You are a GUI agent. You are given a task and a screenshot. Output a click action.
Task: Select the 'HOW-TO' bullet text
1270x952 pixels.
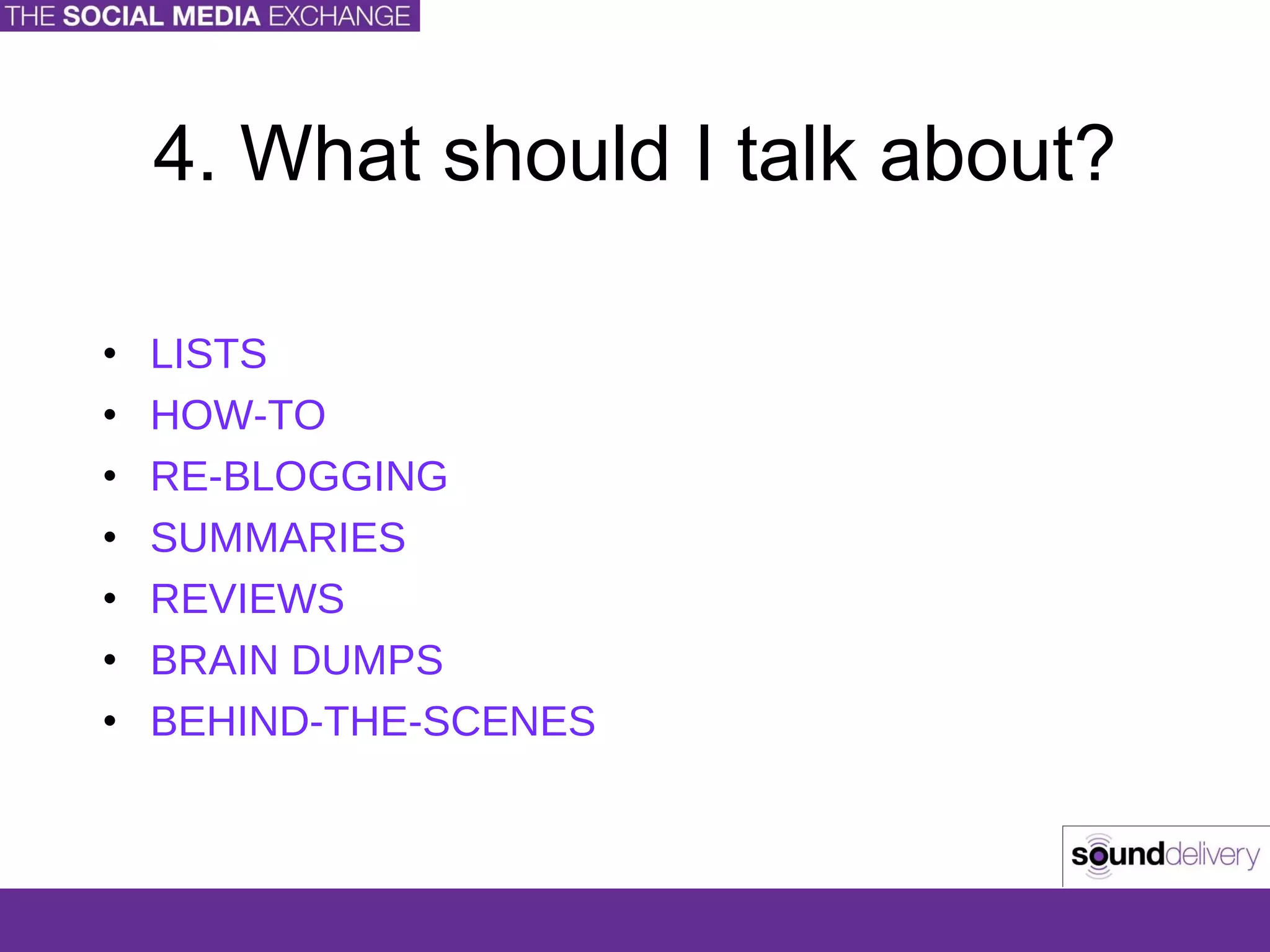238,415
